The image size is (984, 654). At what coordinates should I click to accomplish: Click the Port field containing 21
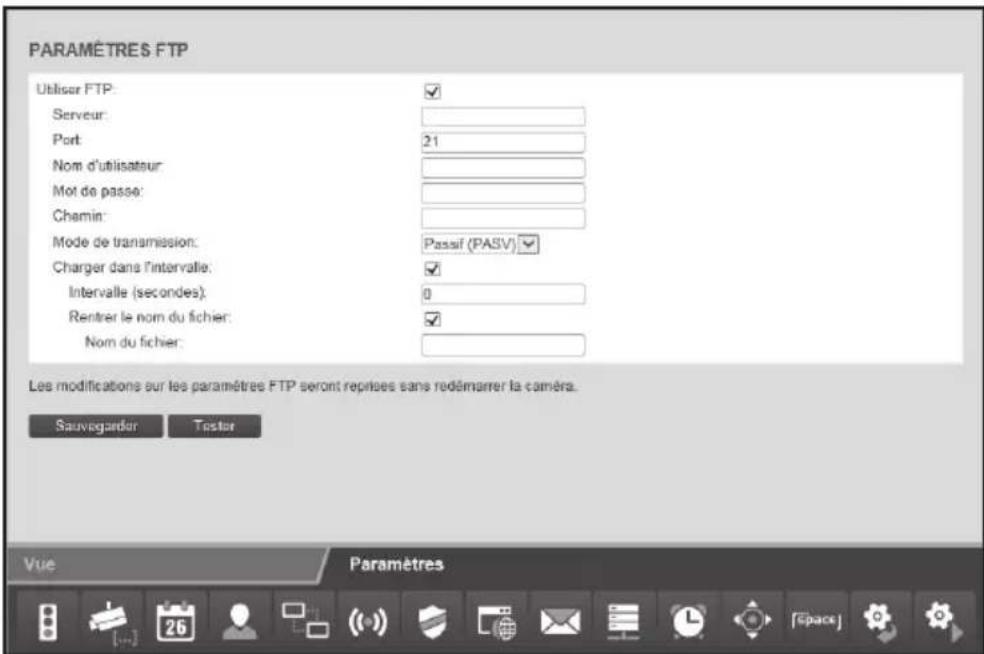coord(503,142)
